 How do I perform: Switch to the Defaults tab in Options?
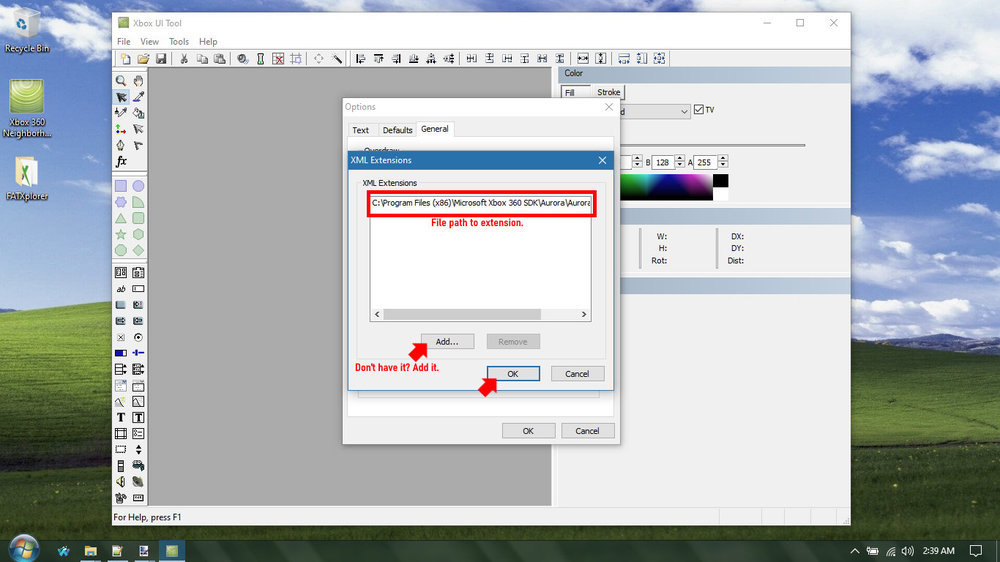coord(397,130)
